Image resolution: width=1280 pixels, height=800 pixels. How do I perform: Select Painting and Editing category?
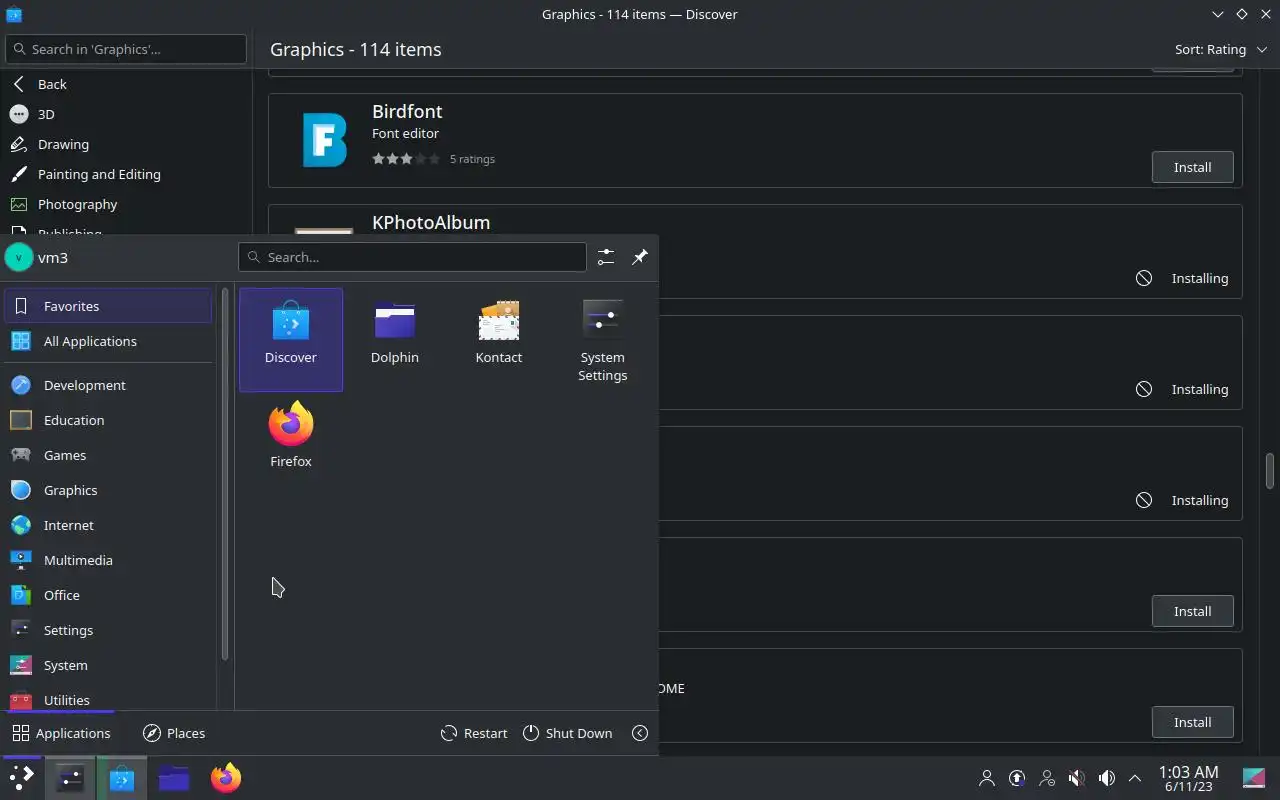(126, 174)
